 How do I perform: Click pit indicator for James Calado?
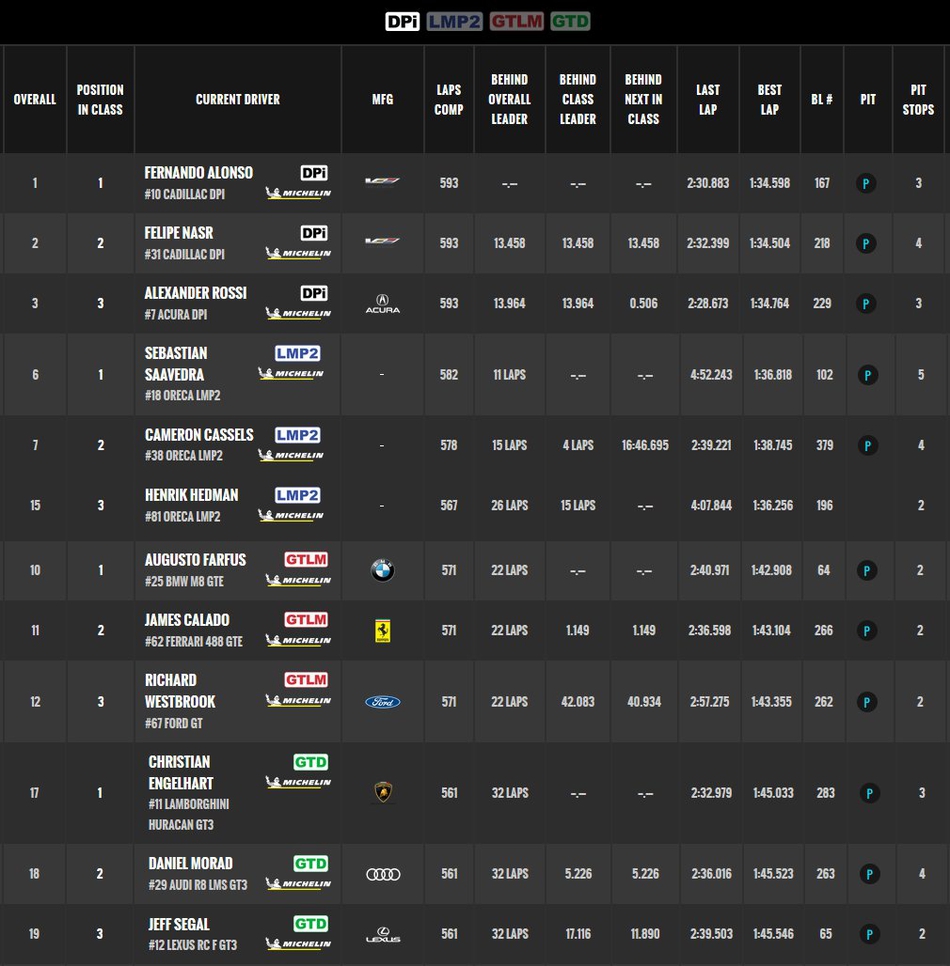867,631
